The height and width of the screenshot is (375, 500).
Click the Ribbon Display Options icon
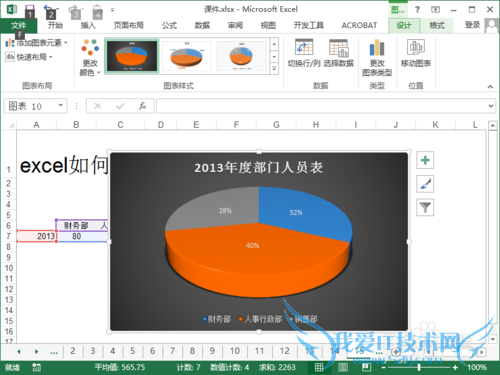(435, 10)
